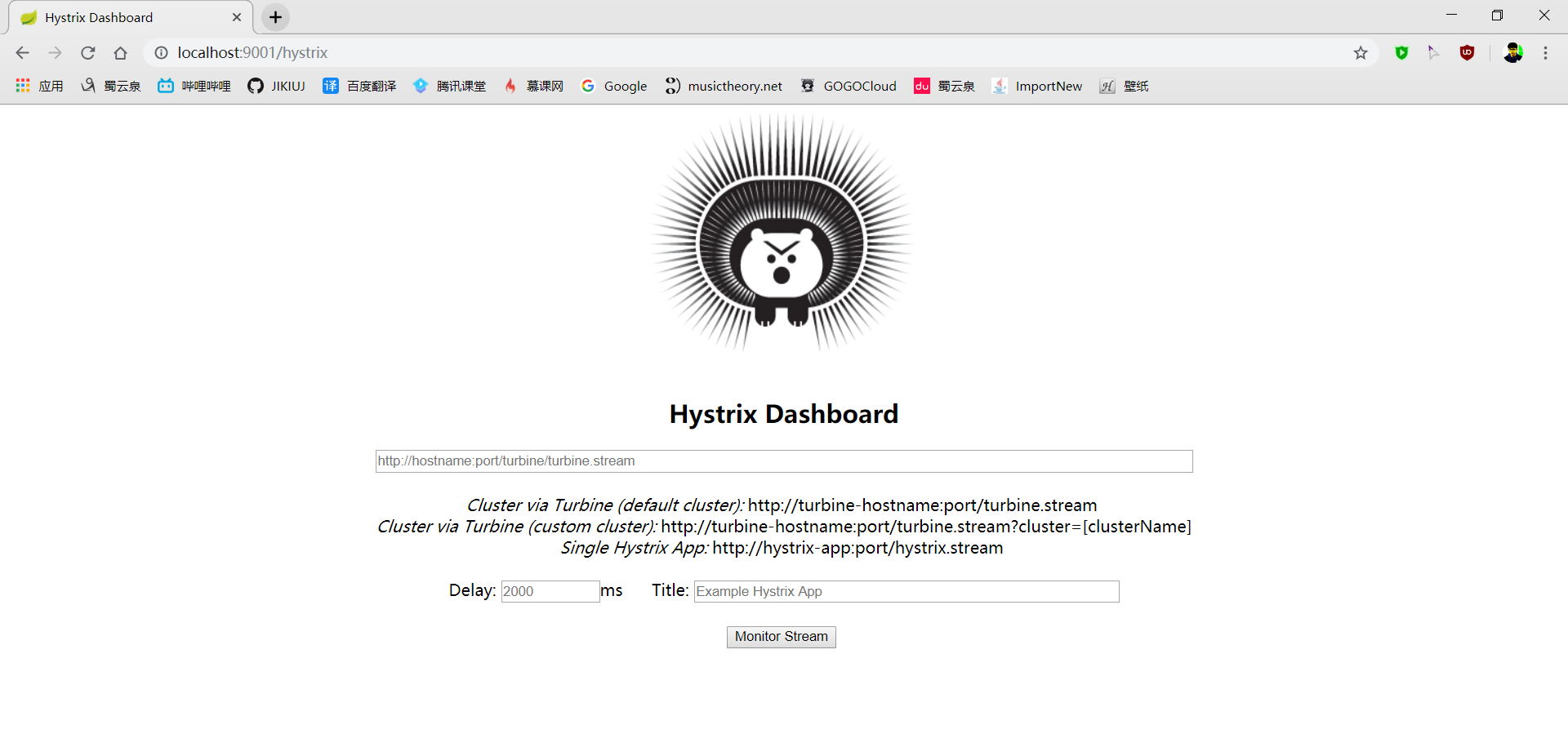Open the cursor-shaped extension icon
This screenshot has width=1568, height=743.
pyautogui.click(x=1433, y=53)
